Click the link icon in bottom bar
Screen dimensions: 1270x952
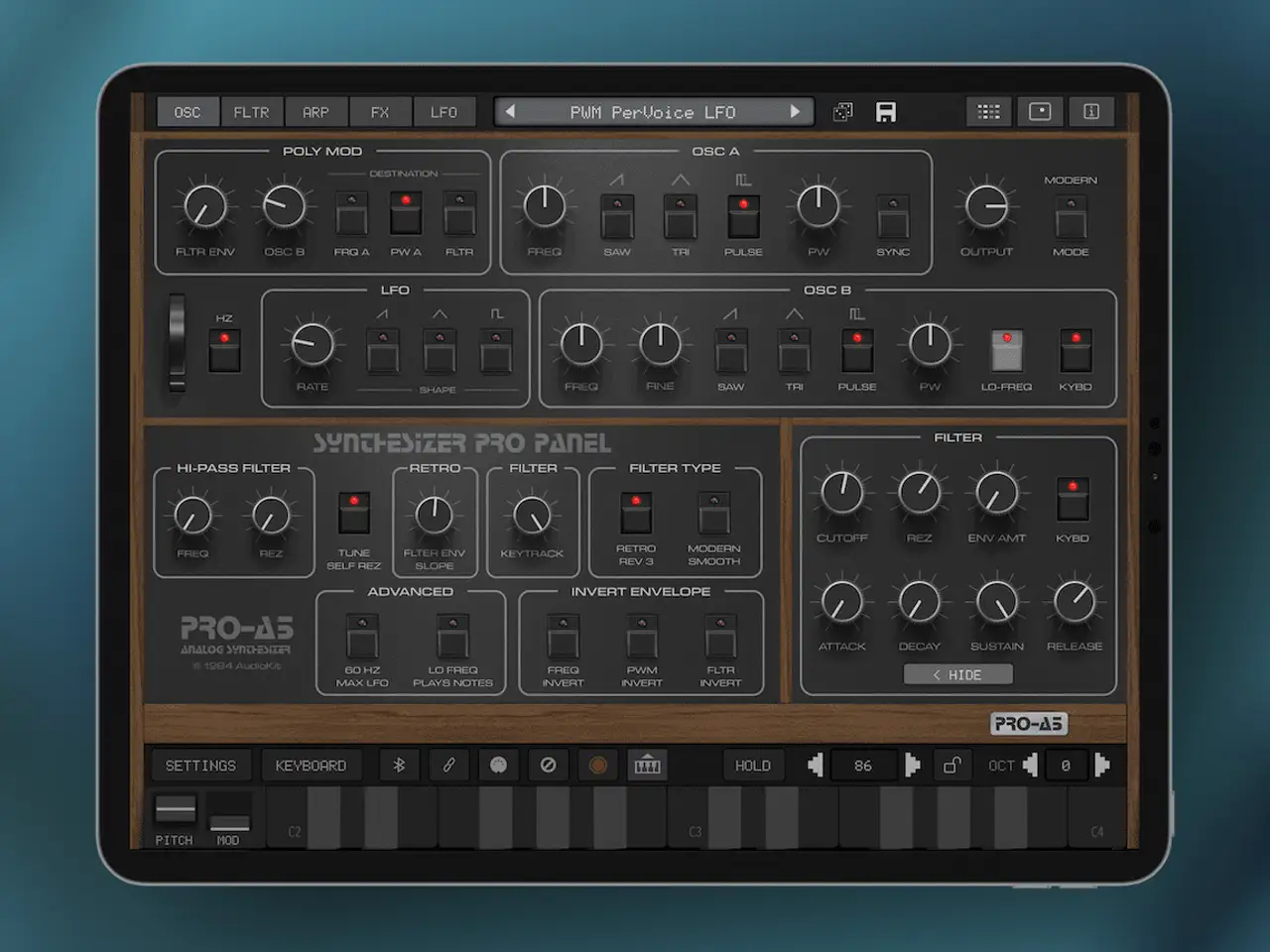coord(448,766)
